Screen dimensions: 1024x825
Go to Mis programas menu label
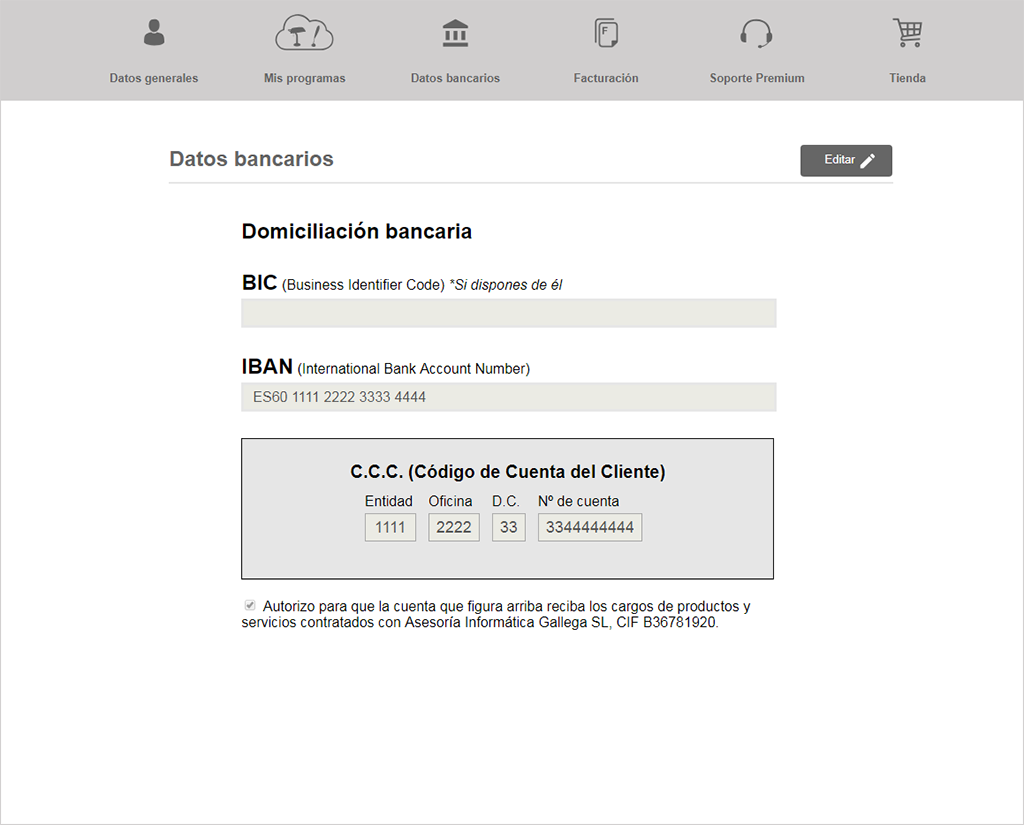[304, 78]
